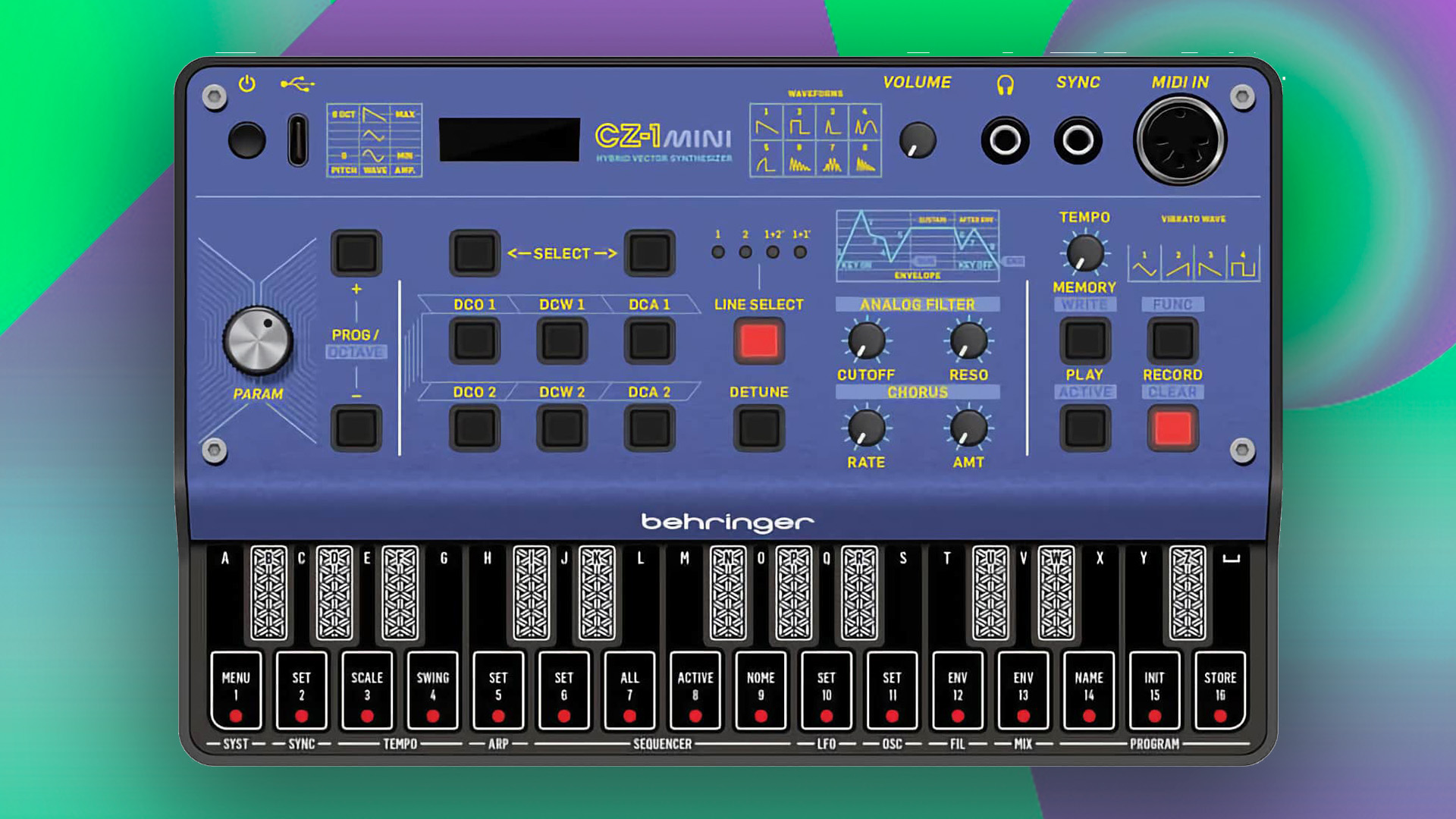1456x819 pixels.
Task: Click vibrato wave 4 square icon
Action: tap(1243, 263)
